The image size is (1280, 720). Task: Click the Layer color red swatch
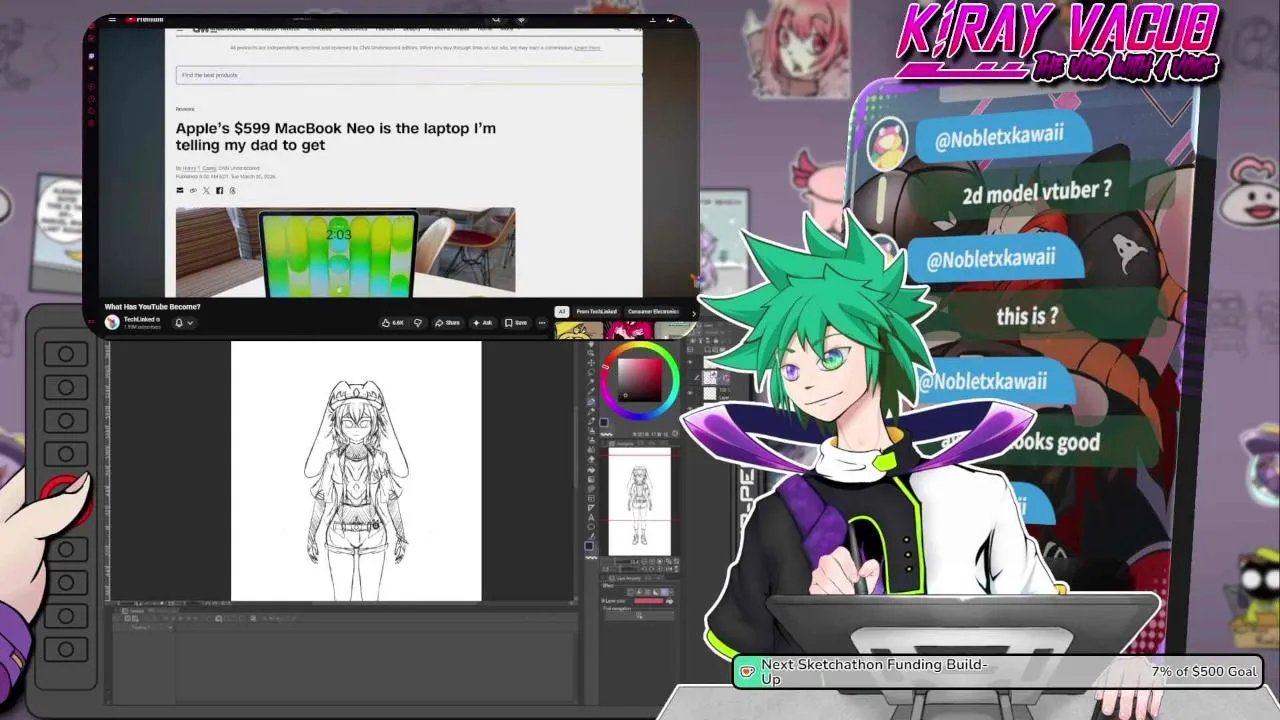649,601
